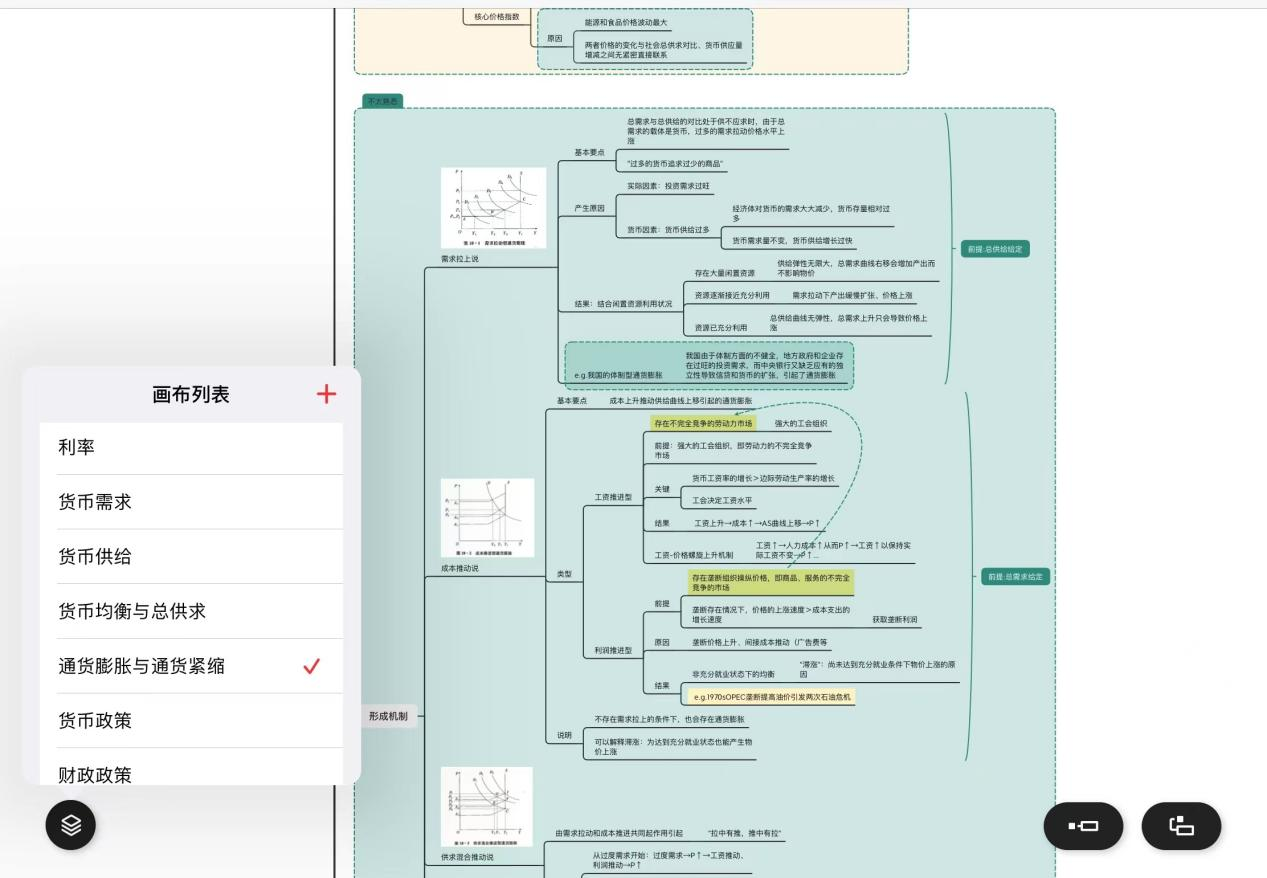Click the subtopic-insert button at far bottom right
The height and width of the screenshot is (878, 1267).
(1181, 826)
